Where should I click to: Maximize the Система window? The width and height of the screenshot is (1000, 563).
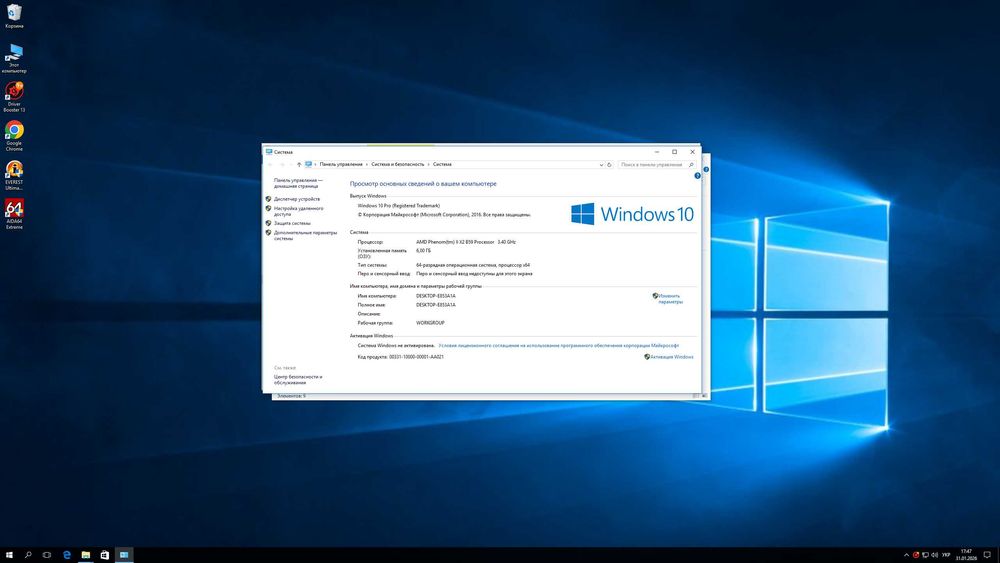click(x=674, y=152)
